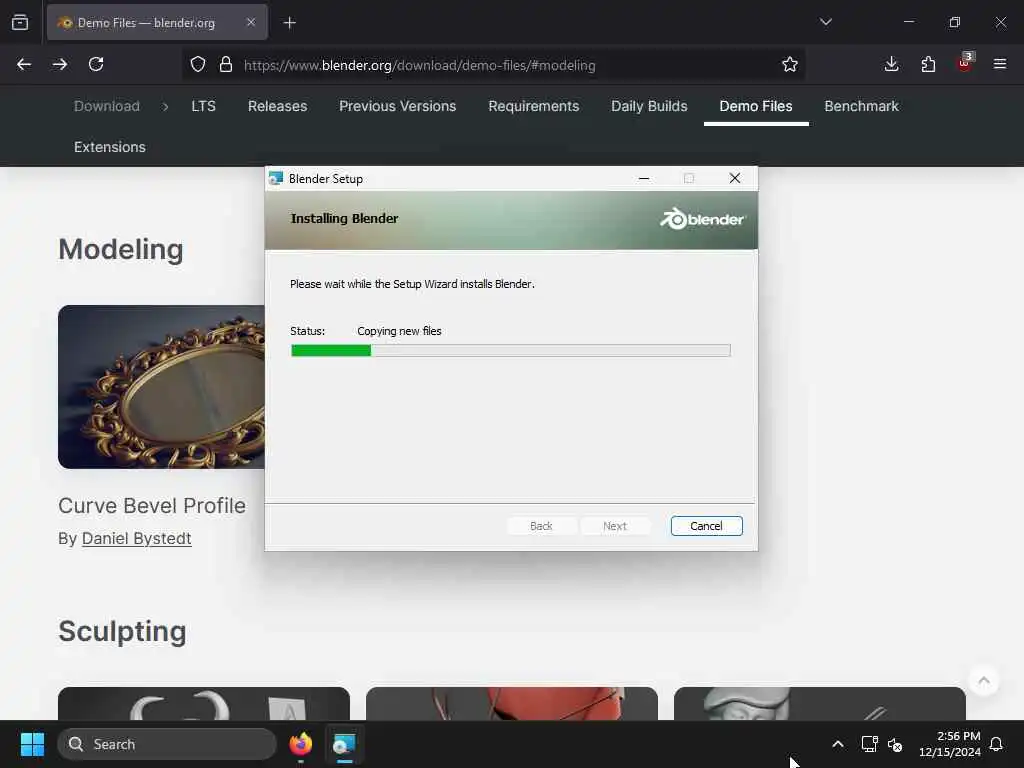Viewport: 1024px width, 768px height.
Task: Click the Firefox taskbar icon
Action: (x=301, y=744)
